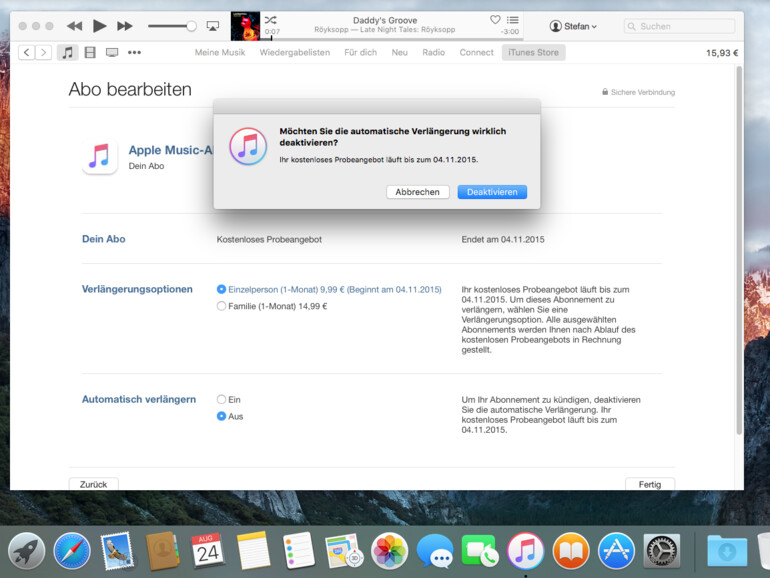Open more media types ellipsis menu
The height and width of the screenshot is (578, 770).
coord(135,52)
